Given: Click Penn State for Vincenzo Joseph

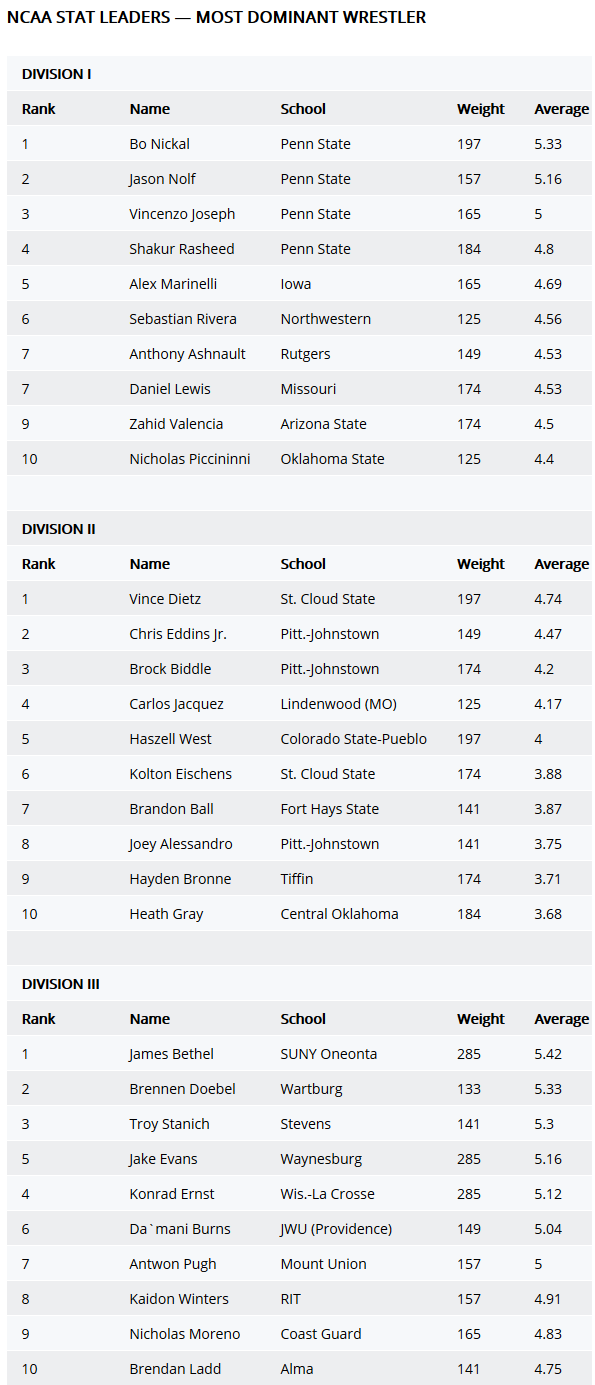Looking at the screenshot, I should tap(315, 214).
